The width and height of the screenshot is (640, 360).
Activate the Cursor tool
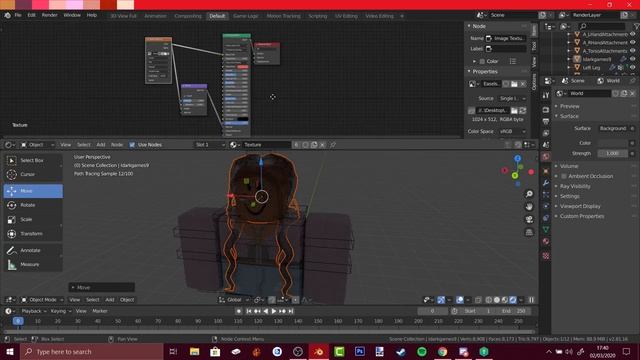tap(33, 174)
